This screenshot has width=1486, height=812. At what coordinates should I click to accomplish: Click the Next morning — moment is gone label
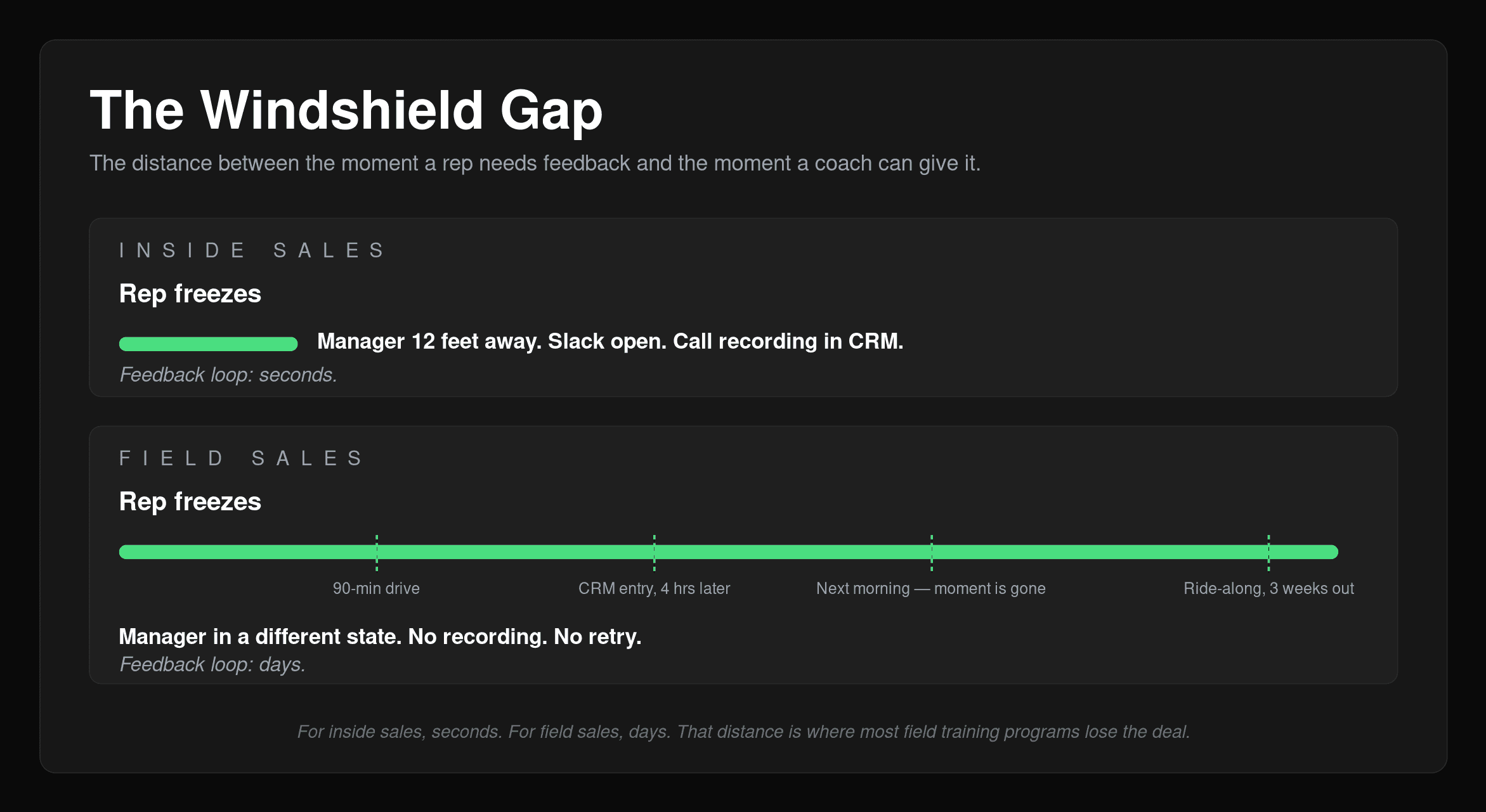pyautogui.click(x=931, y=588)
